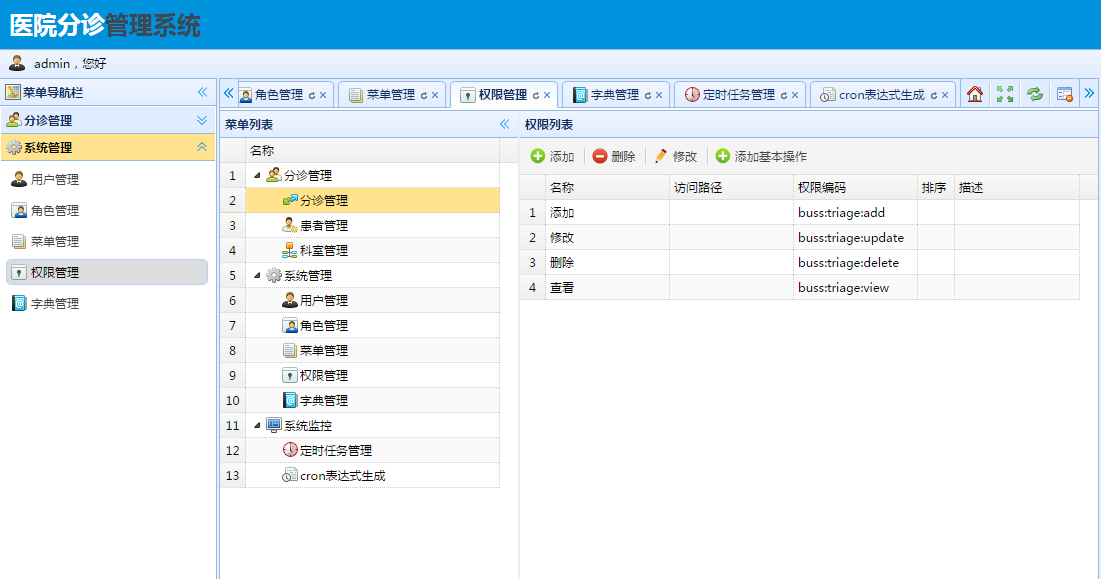1101x579 pixels.
Task: Close the 定时任务管理 tab
Action: tap(795, 95)
